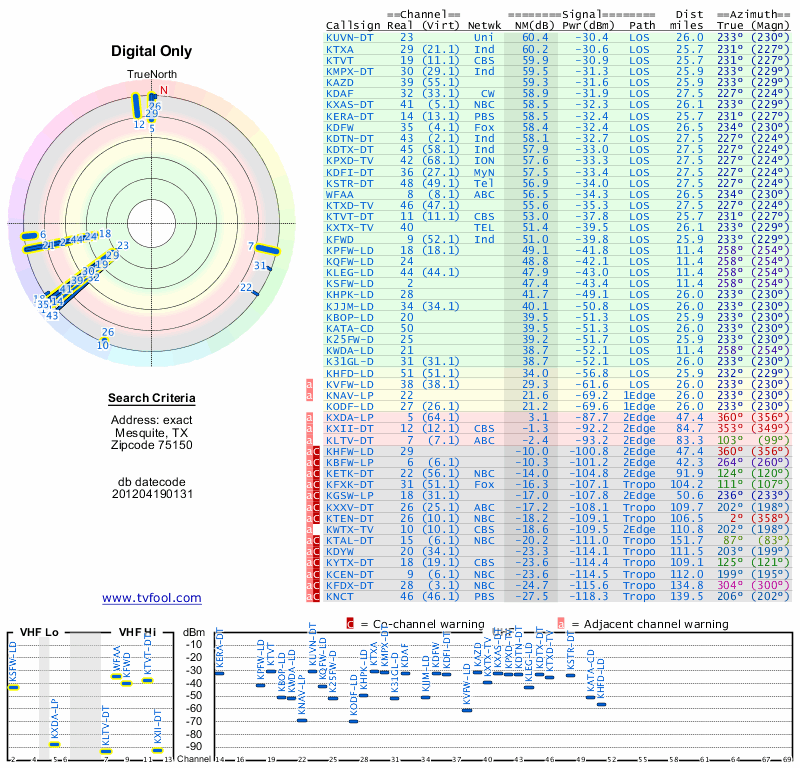This screenshot has height=768, width=800.
Task: Select KDYW callsign in the table
Action: pos(340,552)
